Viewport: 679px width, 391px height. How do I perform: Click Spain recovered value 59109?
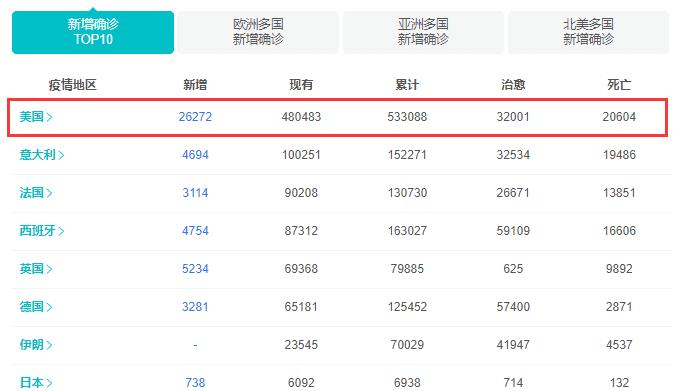point(513,231)
